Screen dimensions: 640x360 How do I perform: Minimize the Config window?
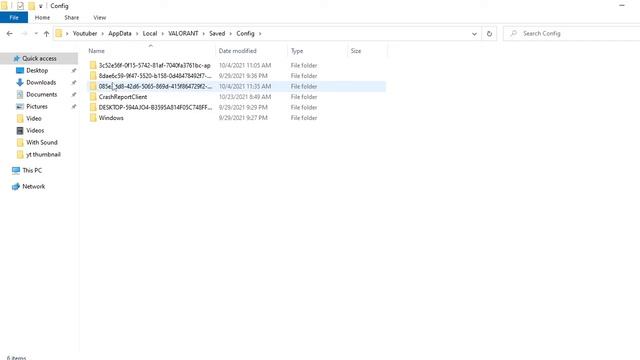(622, 6)
